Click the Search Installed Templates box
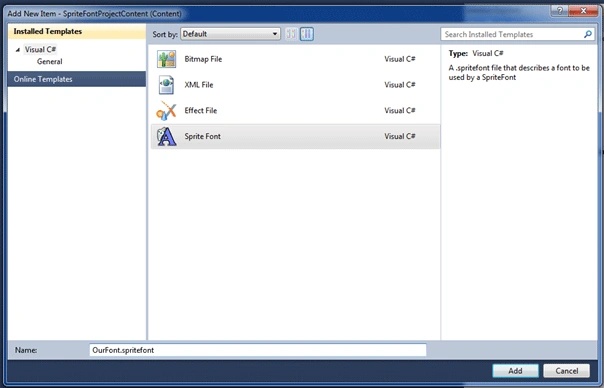Image resolution: width=604 pixels, height=388 pixels. tap(517, 34)
